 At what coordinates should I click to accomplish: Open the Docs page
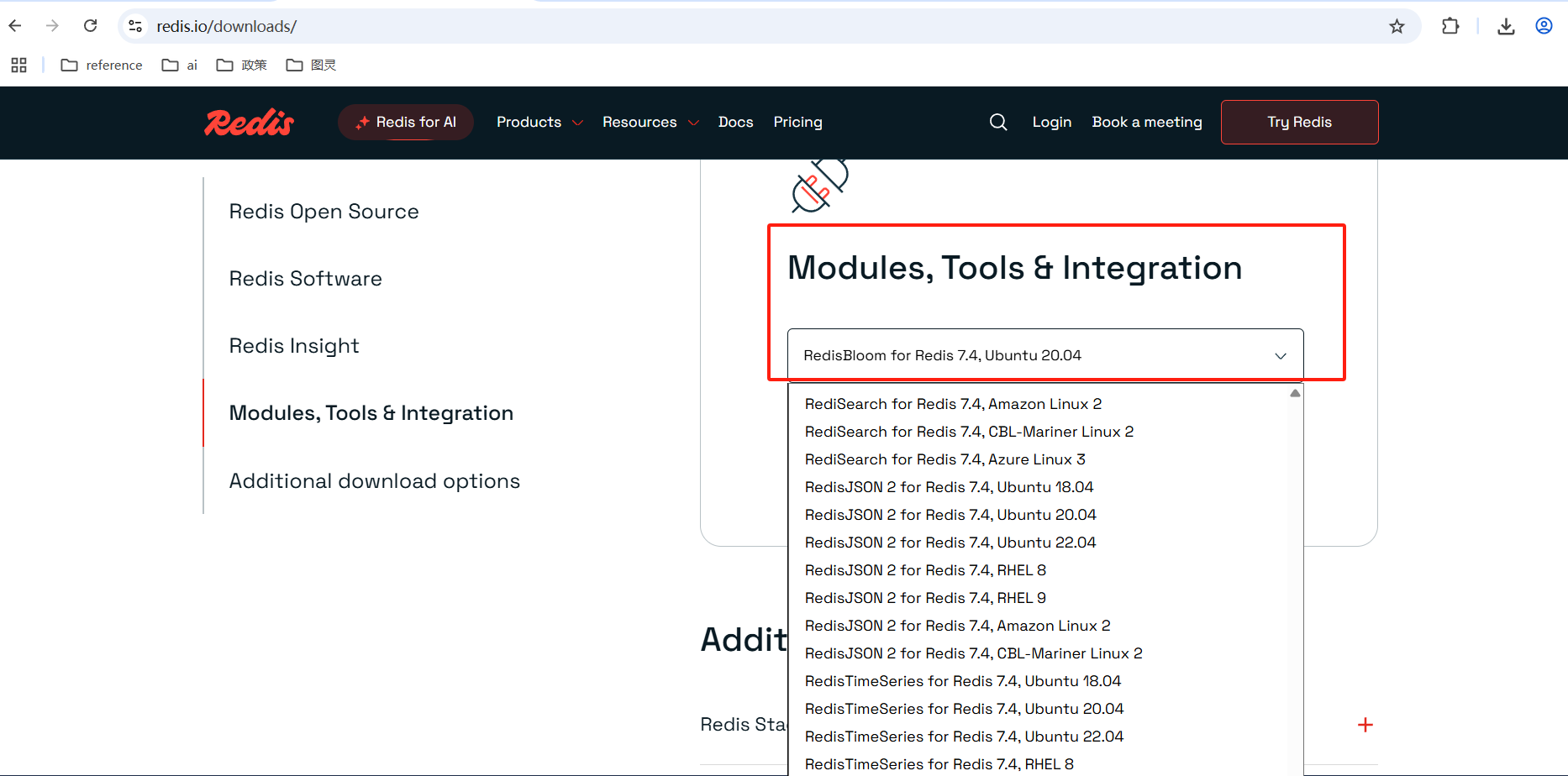(x=735, y=123)
